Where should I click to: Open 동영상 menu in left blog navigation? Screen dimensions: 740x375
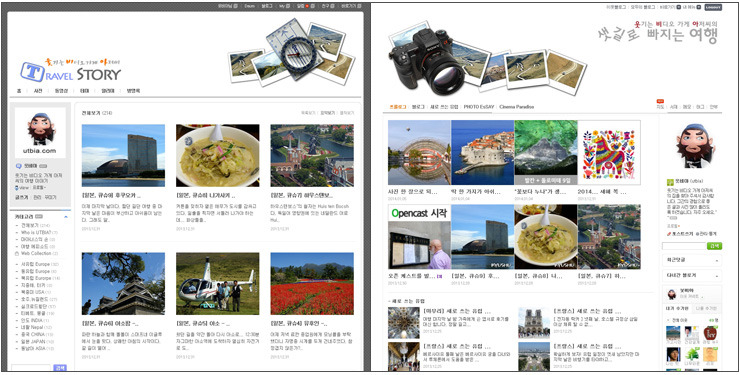click(61, 91)
